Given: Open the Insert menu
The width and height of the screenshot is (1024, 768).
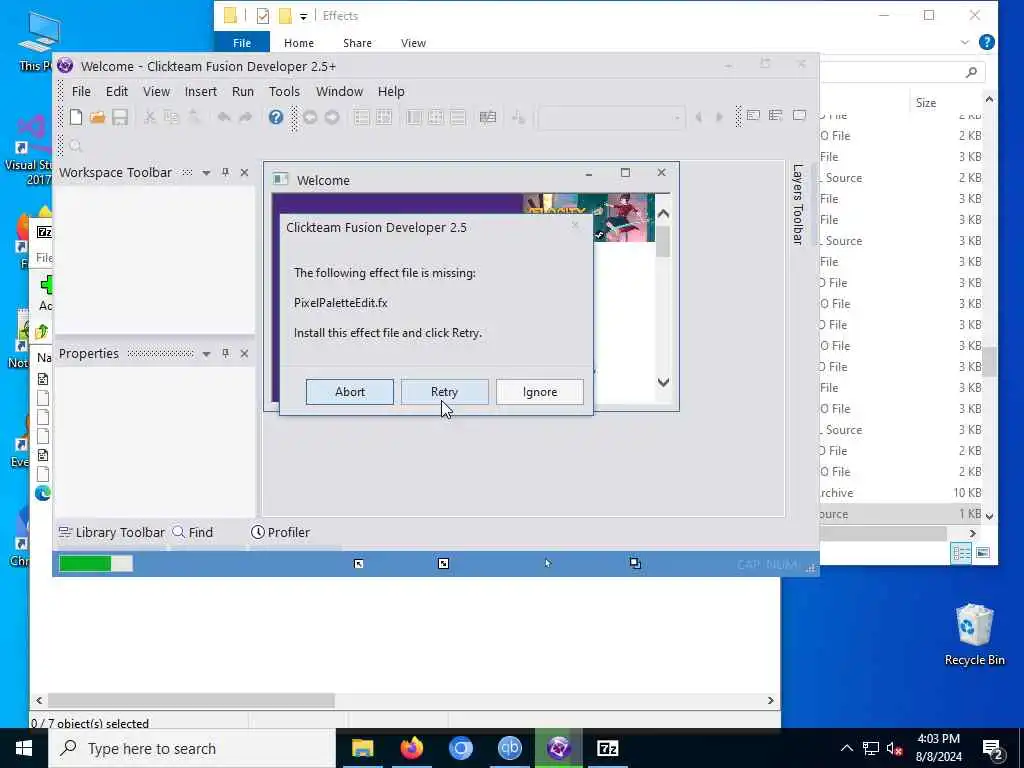Looking at the screenshot, I should (x=200, y=91).
